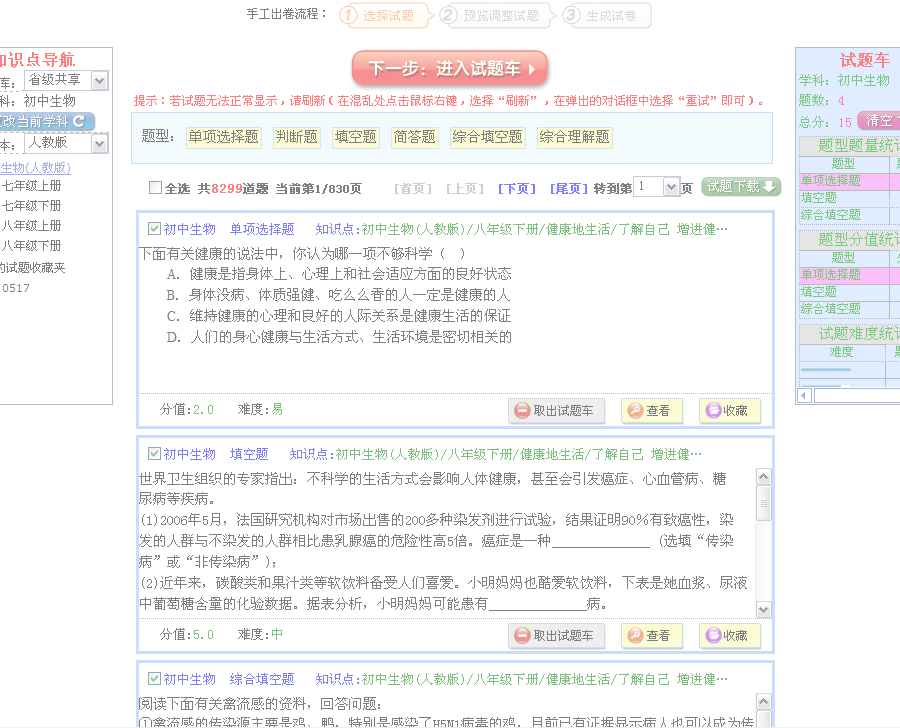Image resolution: width=900 pixels, height=728 pixels.
Task: Click 查看 on the 单项选择题 question
Action: (x=651, y=410)
